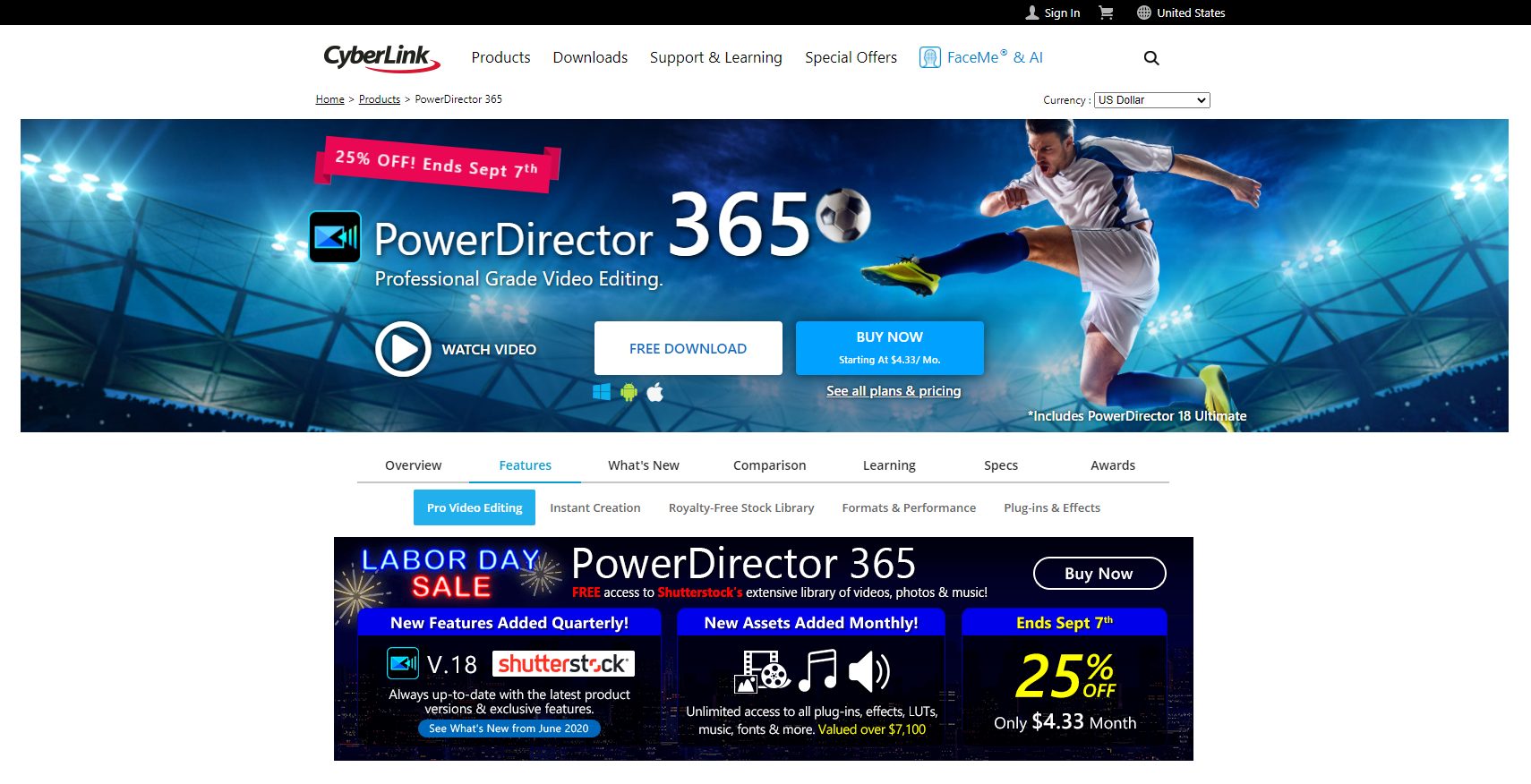
Task: Open the search magnifier icon
Action: pos(1151,58)
